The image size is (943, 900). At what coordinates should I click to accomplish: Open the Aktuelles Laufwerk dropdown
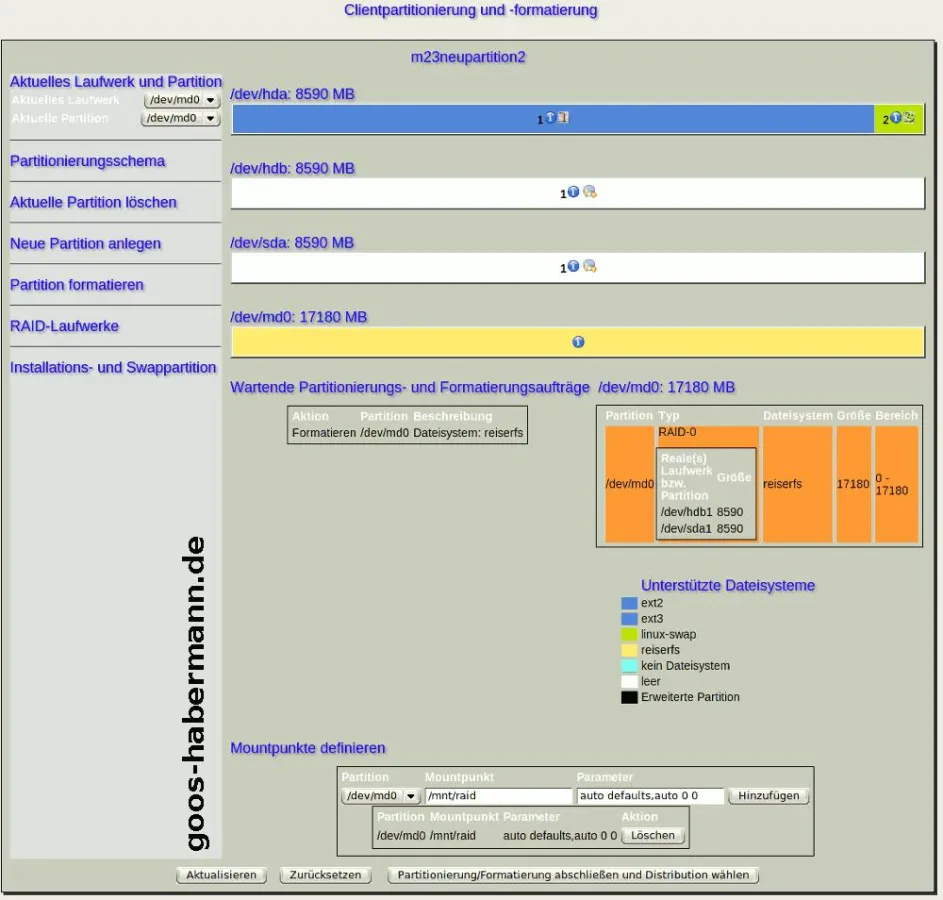(x=182, y=100)
